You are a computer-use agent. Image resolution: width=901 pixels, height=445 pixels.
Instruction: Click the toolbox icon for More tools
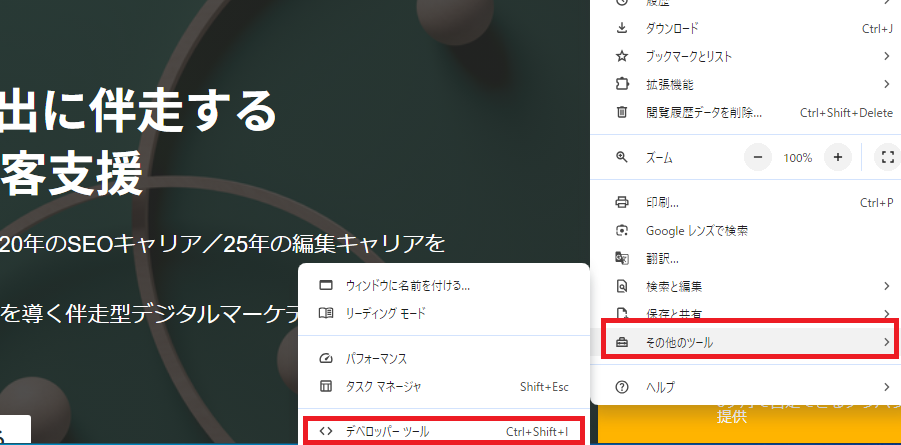click(622, 343)
